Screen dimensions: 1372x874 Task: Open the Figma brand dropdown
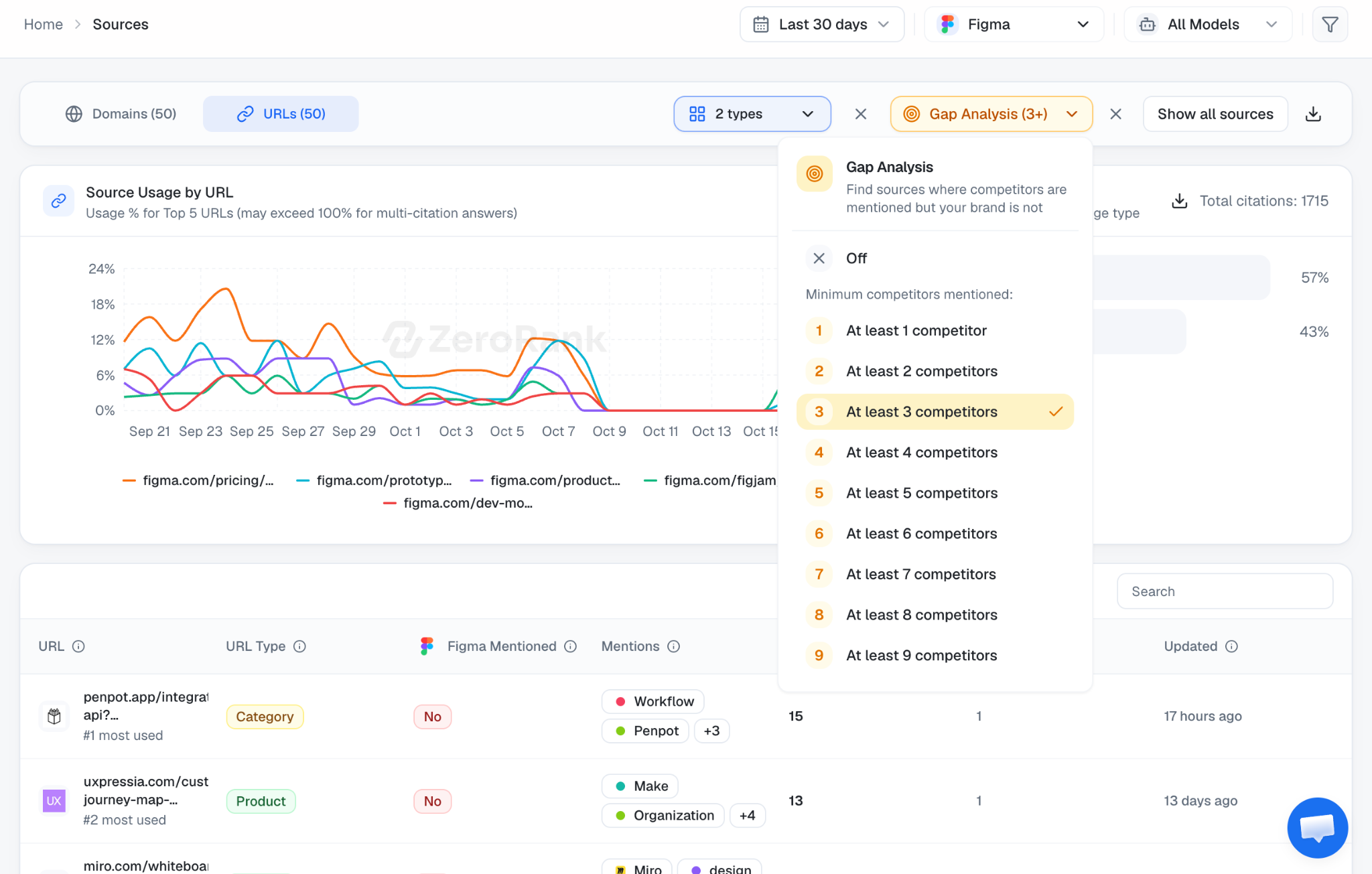pyautogui.click(x=1014, y=25)
